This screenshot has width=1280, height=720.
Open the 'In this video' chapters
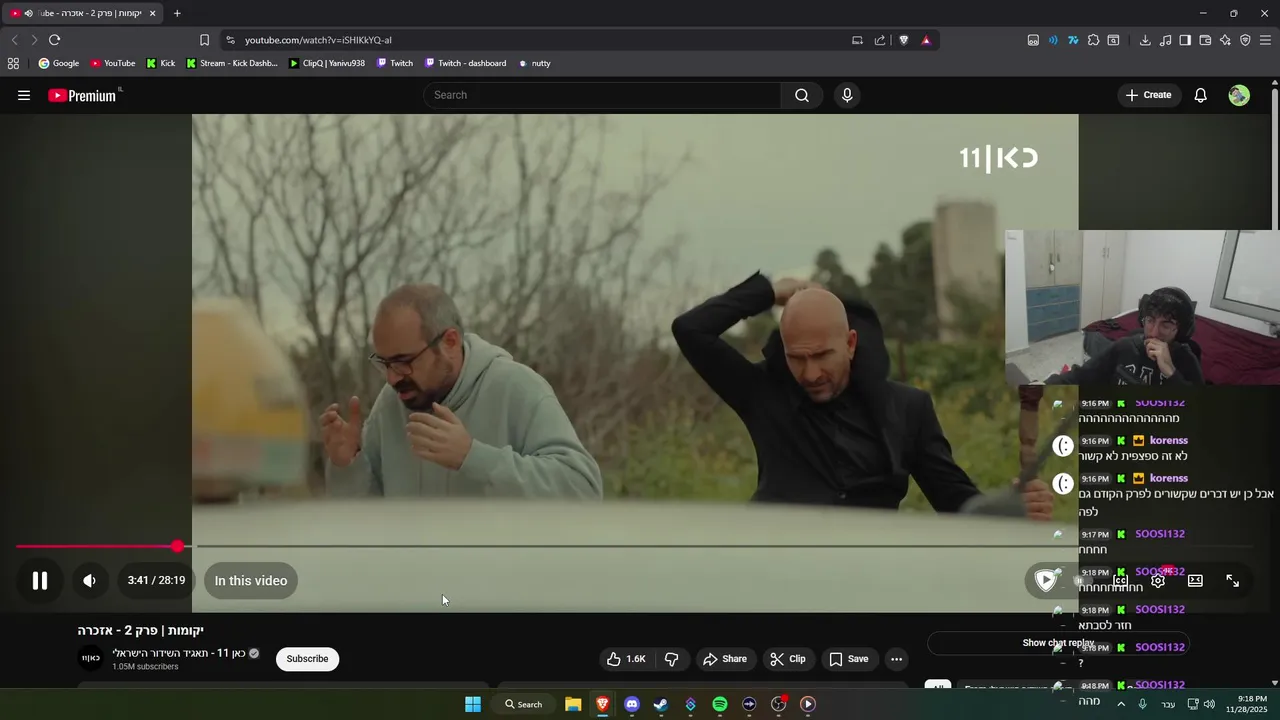[250, 580]
